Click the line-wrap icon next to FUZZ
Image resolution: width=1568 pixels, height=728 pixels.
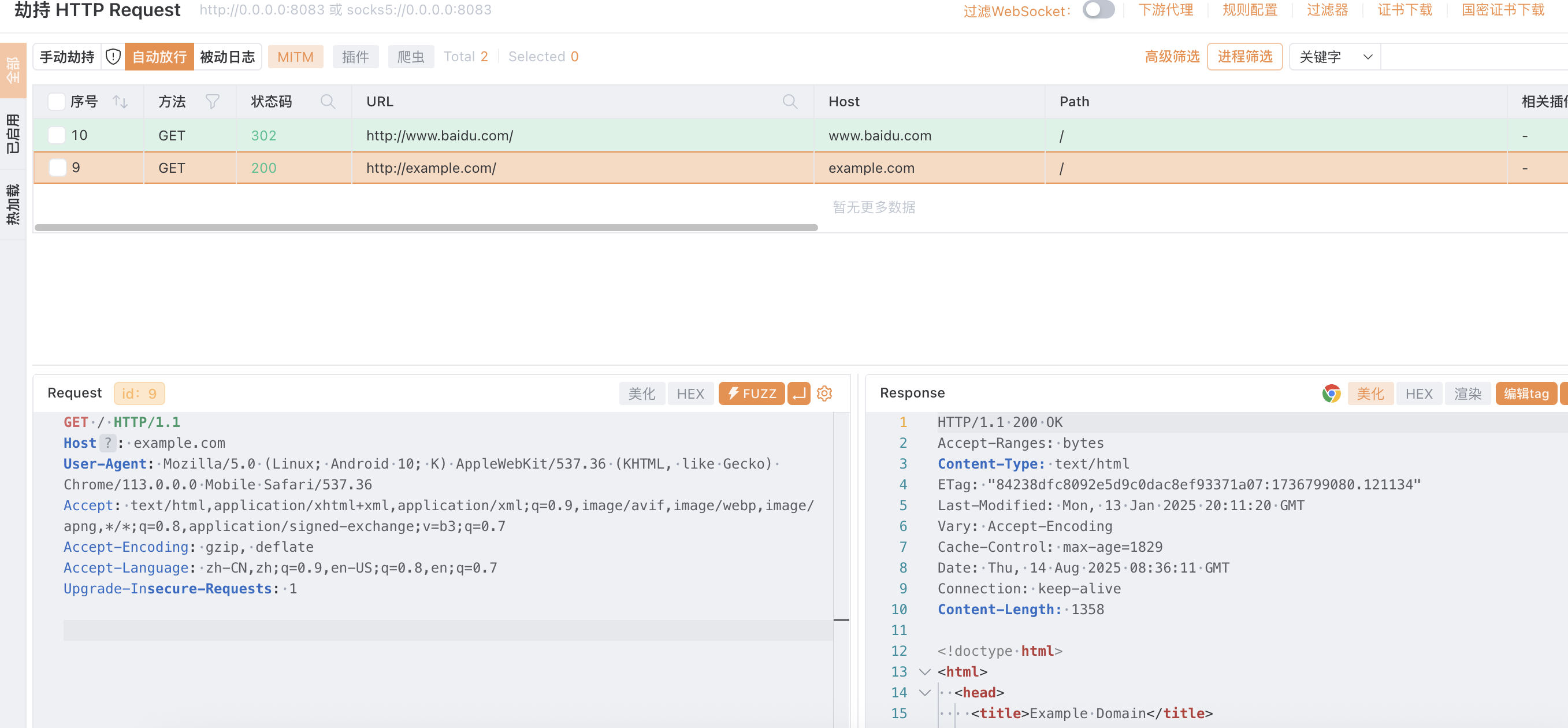pos(798,394)
